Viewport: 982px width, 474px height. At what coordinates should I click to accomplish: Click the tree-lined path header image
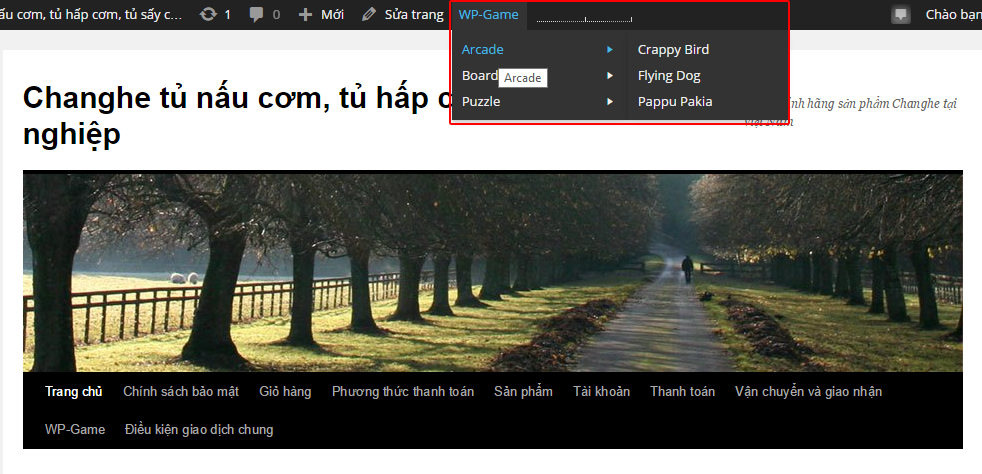[493, 272]
